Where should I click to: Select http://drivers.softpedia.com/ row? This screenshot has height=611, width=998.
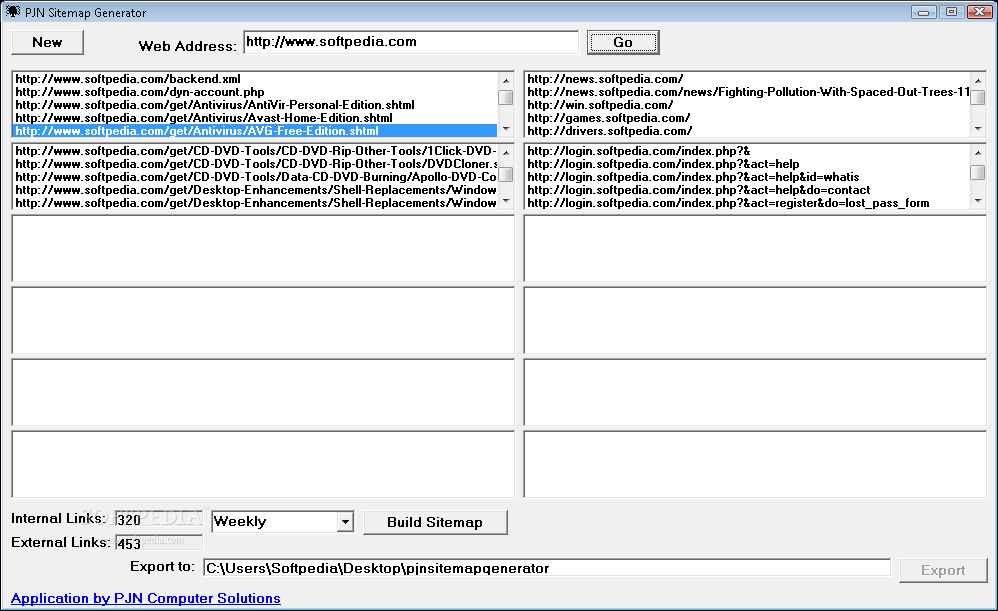click(747, 130)
